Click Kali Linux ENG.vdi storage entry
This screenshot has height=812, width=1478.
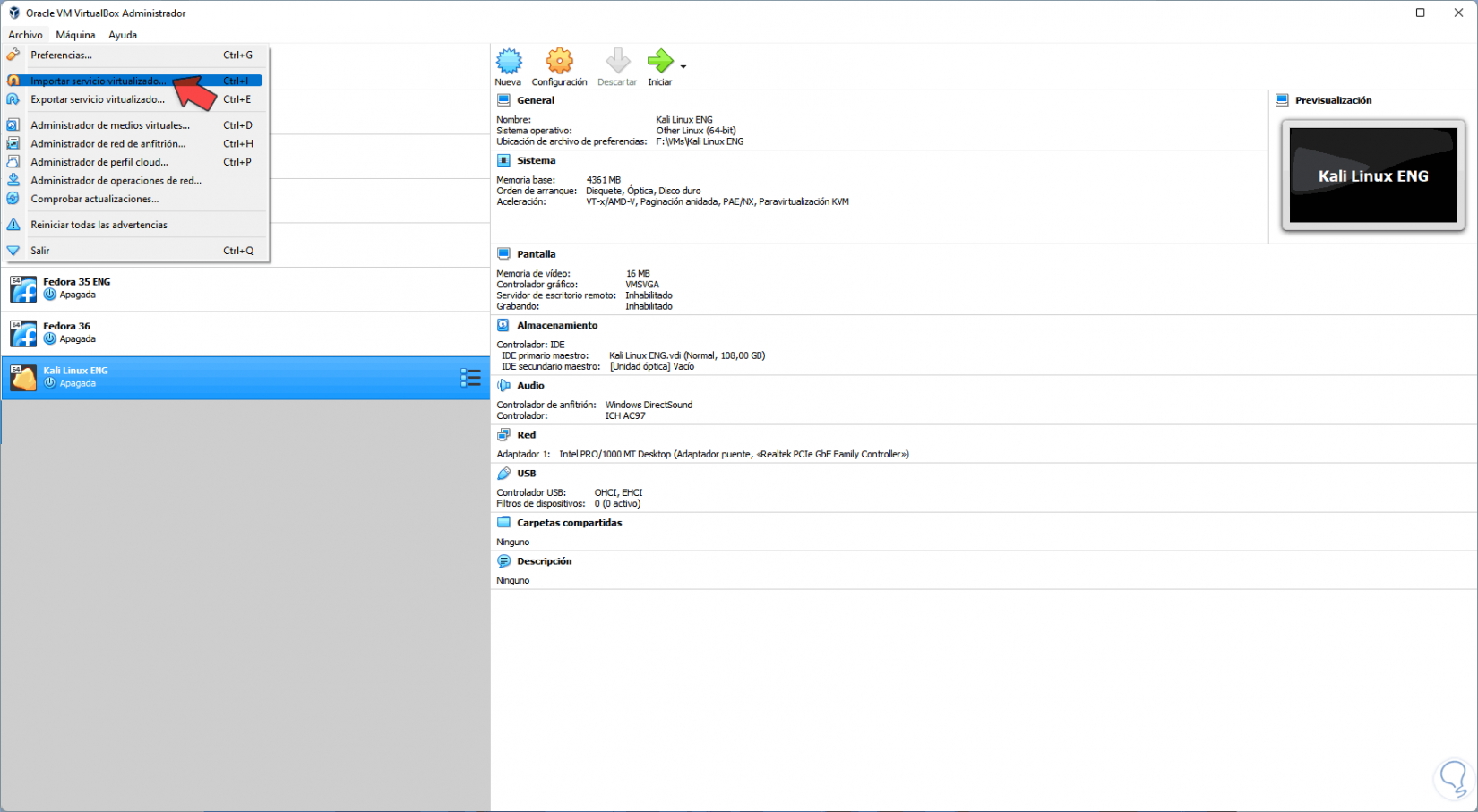687,355
